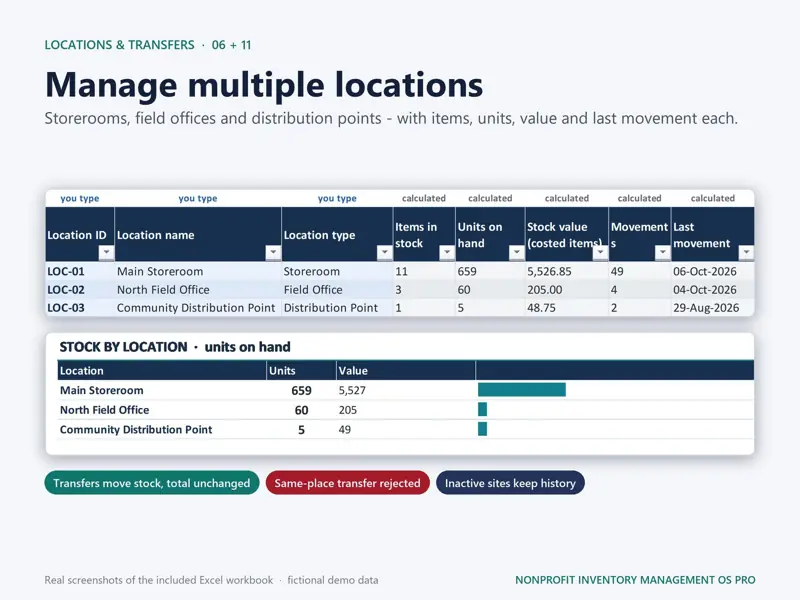Viewport: 800px width, 600px height.
Task: Select the LOC-02 cell
Action: [80, 290]
